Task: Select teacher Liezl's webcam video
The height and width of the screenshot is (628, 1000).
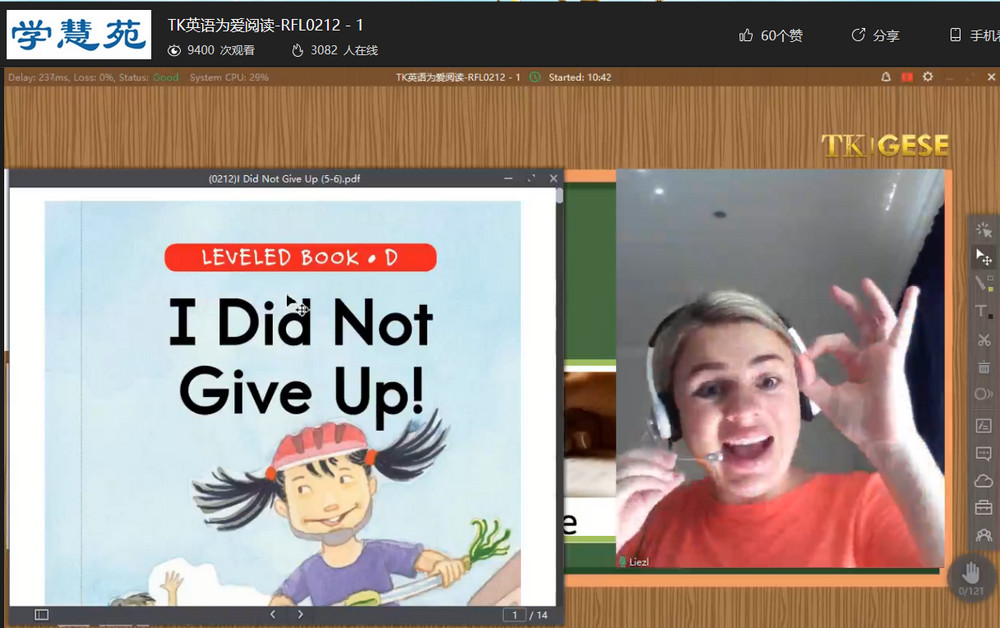Action: click(x=780, y=368)
